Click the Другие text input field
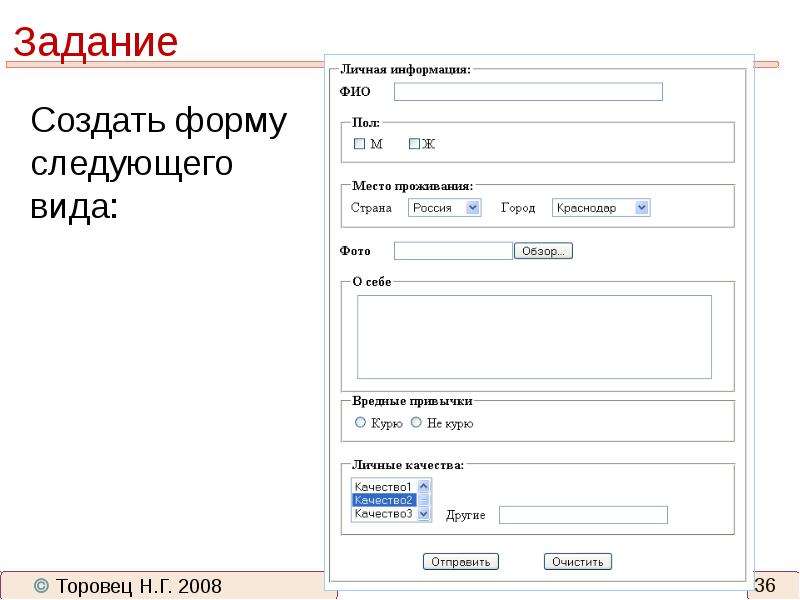Screen dimensions: 800x600 [583, 515]
